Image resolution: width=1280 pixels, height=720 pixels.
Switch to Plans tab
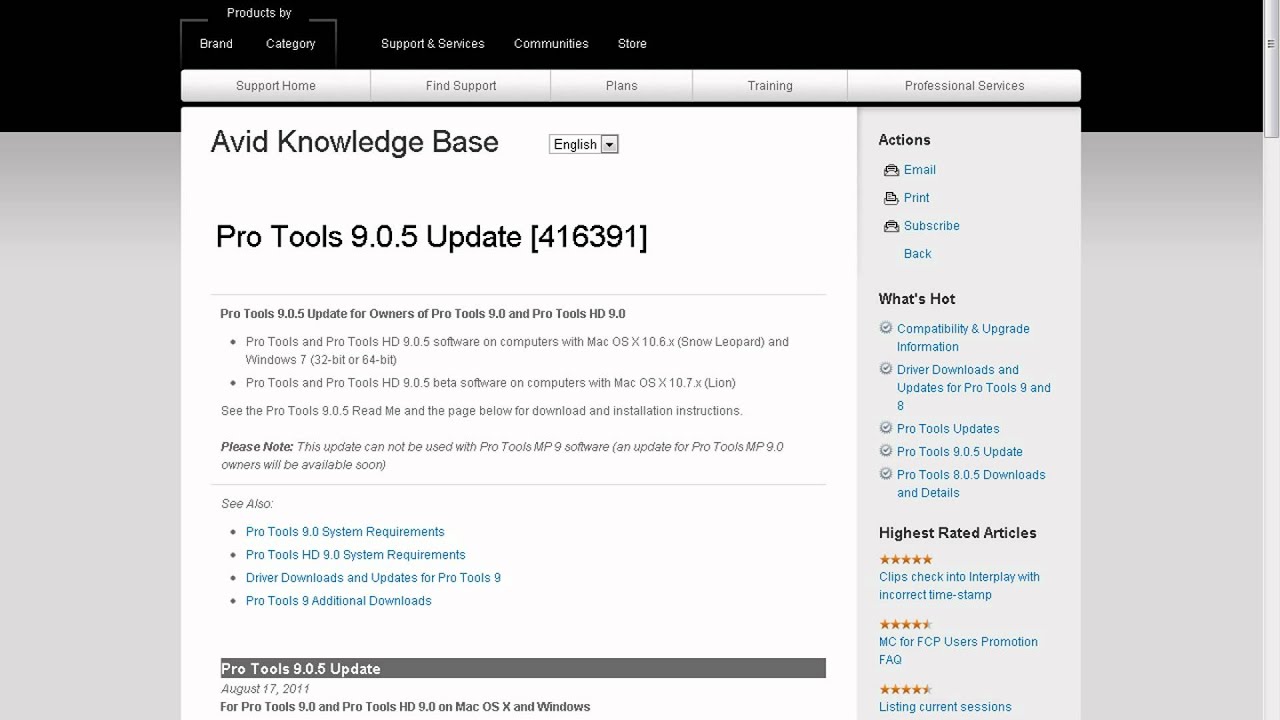pos(621,86)
